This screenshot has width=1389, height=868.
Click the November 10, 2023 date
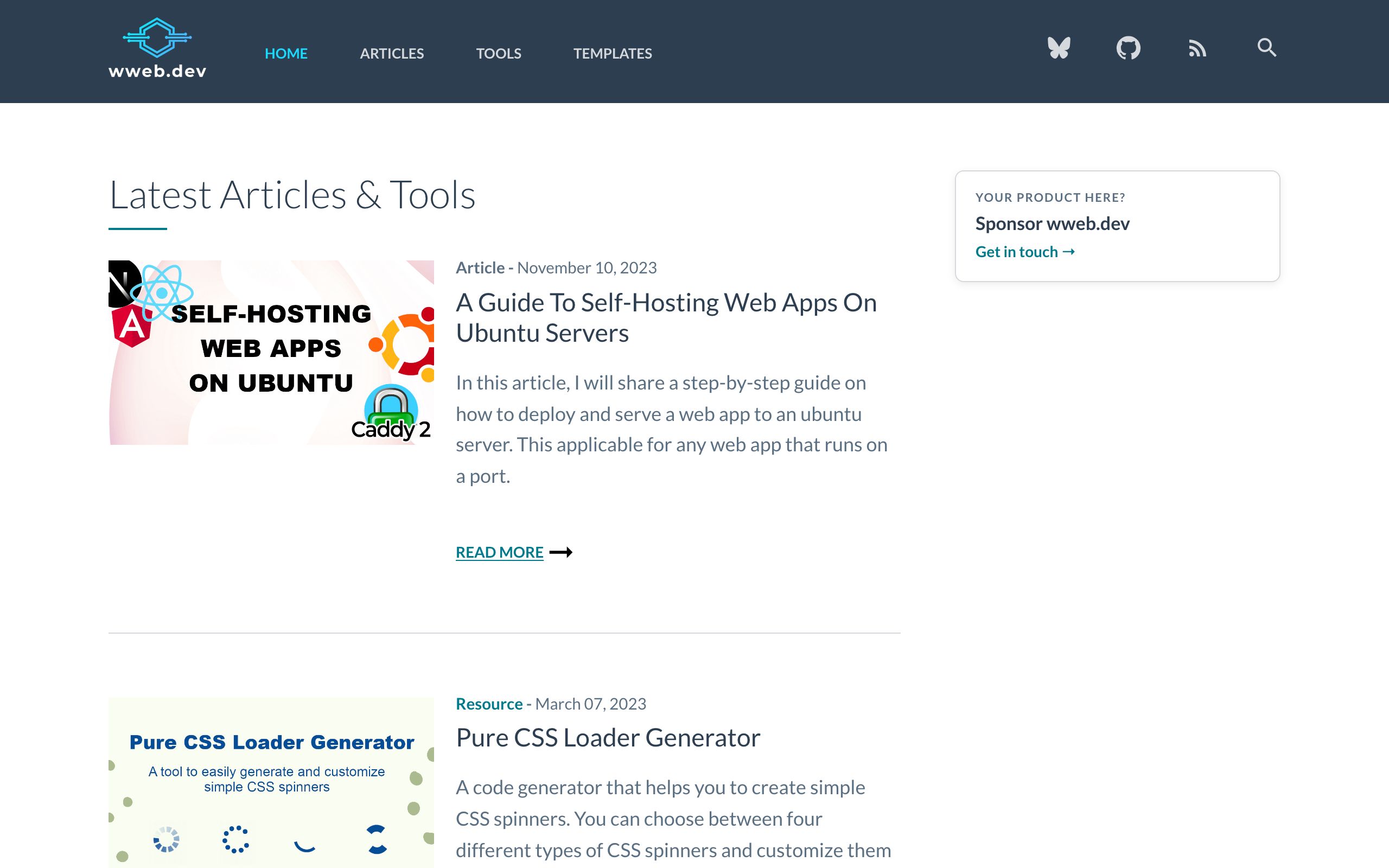[587, 267]
